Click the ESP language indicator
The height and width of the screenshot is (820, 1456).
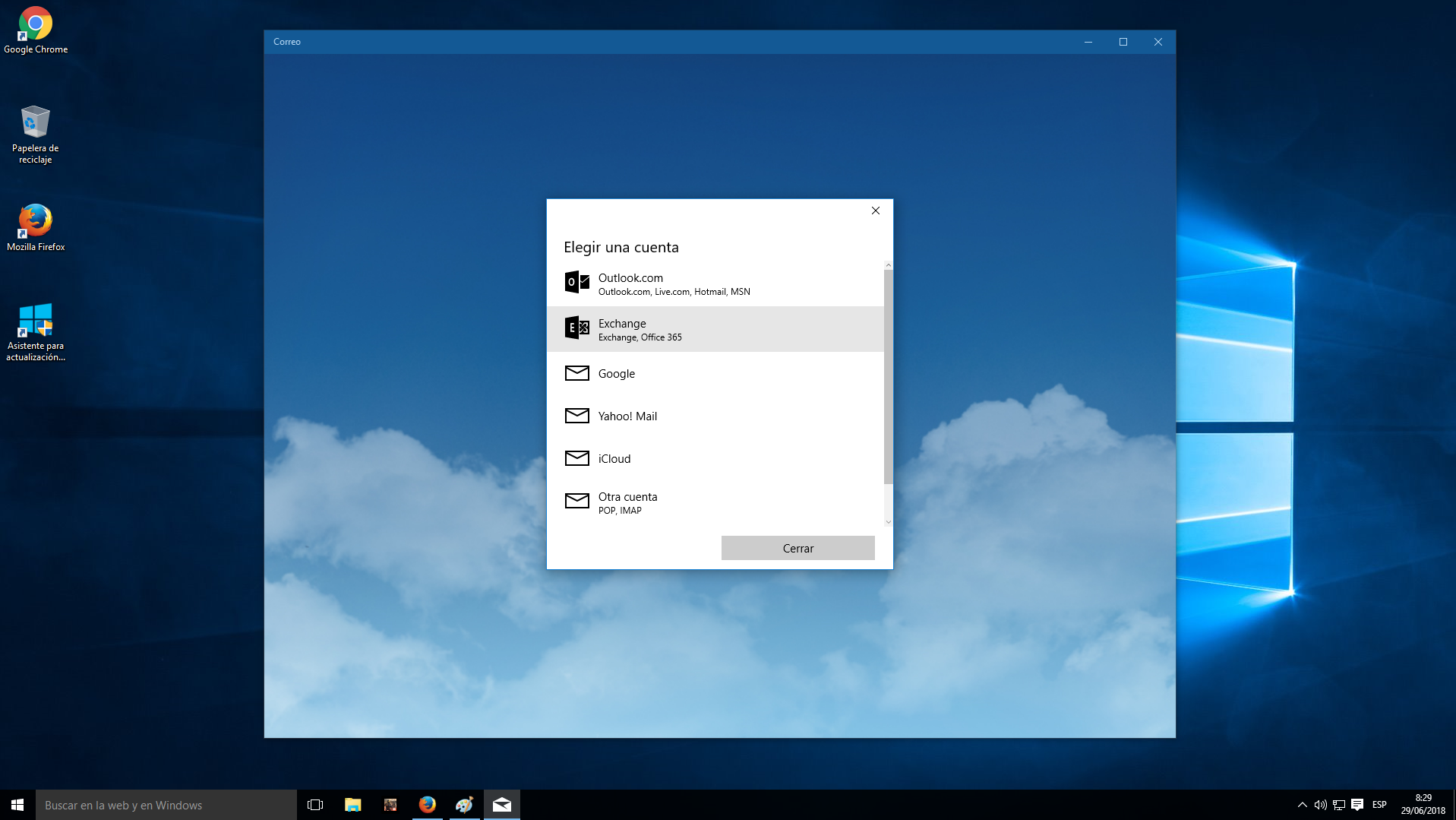[x=1379, y=805]
